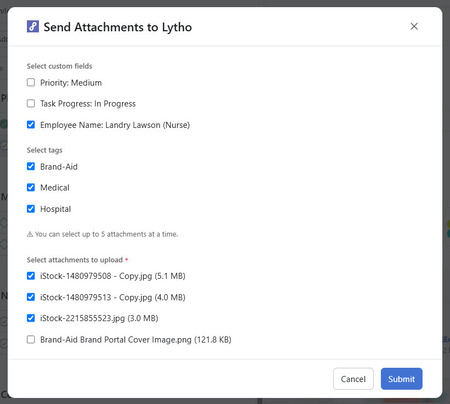This screenshot has width=450, height=404.
Task: Check the Priority: Medium checkbox
Action: click(x=31, y=82)
